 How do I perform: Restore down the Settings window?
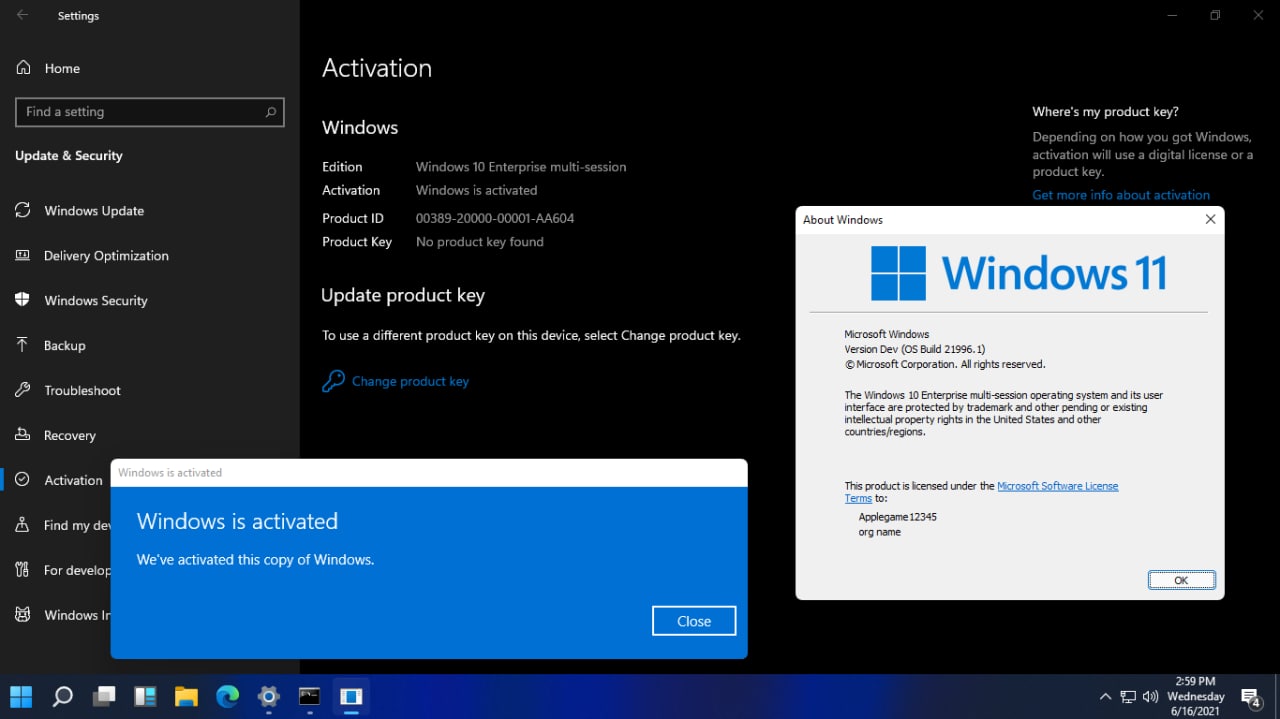(1215, 15)
